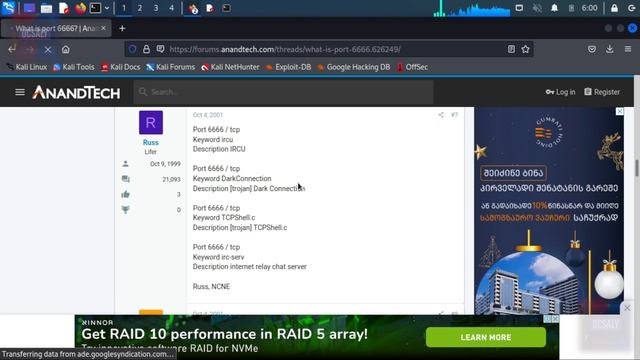
Task: Click the Oct 4, 2001 post date
Action: (x=208, y=115)
